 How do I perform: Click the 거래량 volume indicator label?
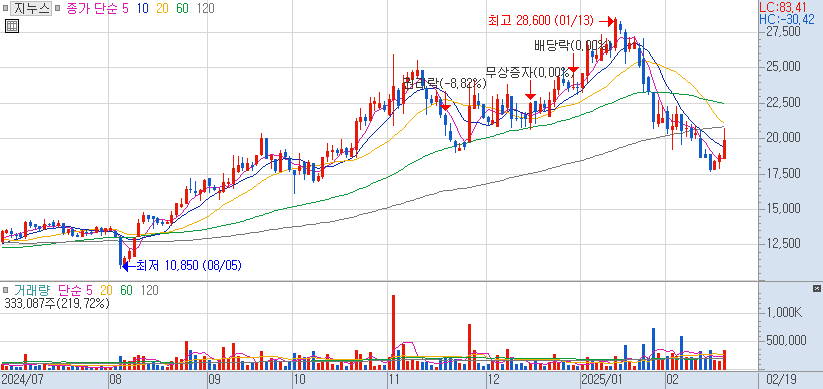(x=33, y=290)
